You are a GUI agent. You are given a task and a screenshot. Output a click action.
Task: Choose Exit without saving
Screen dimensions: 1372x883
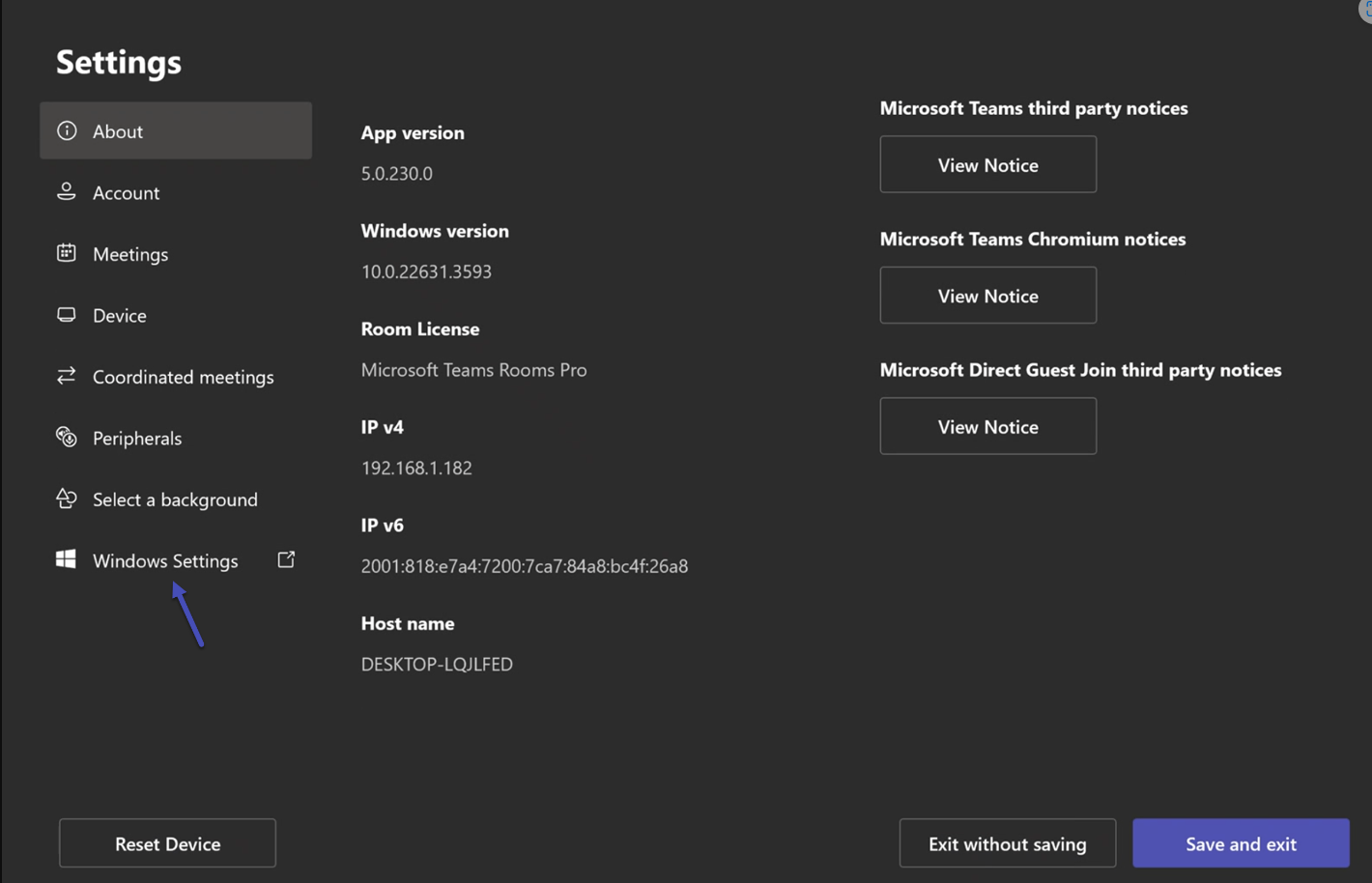(x=1008, y=843)
